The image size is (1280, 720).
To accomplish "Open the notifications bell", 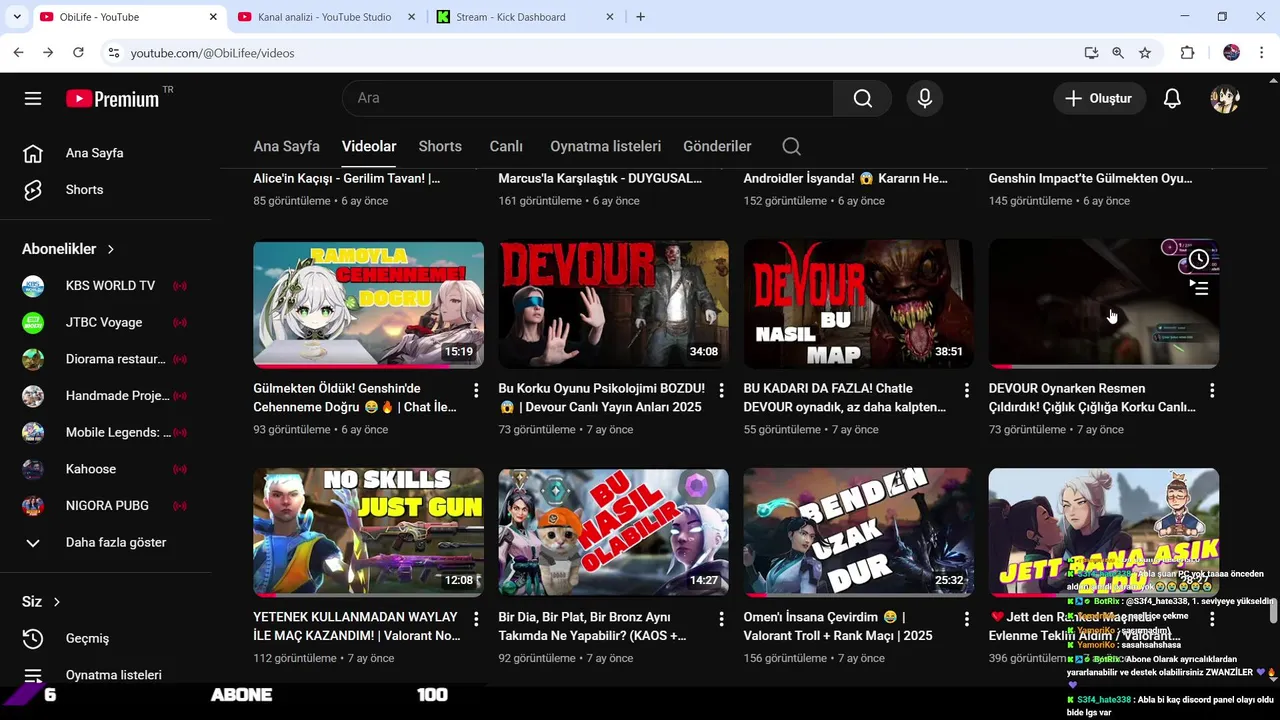I will pyautogui.click(x=1172, y=98).
